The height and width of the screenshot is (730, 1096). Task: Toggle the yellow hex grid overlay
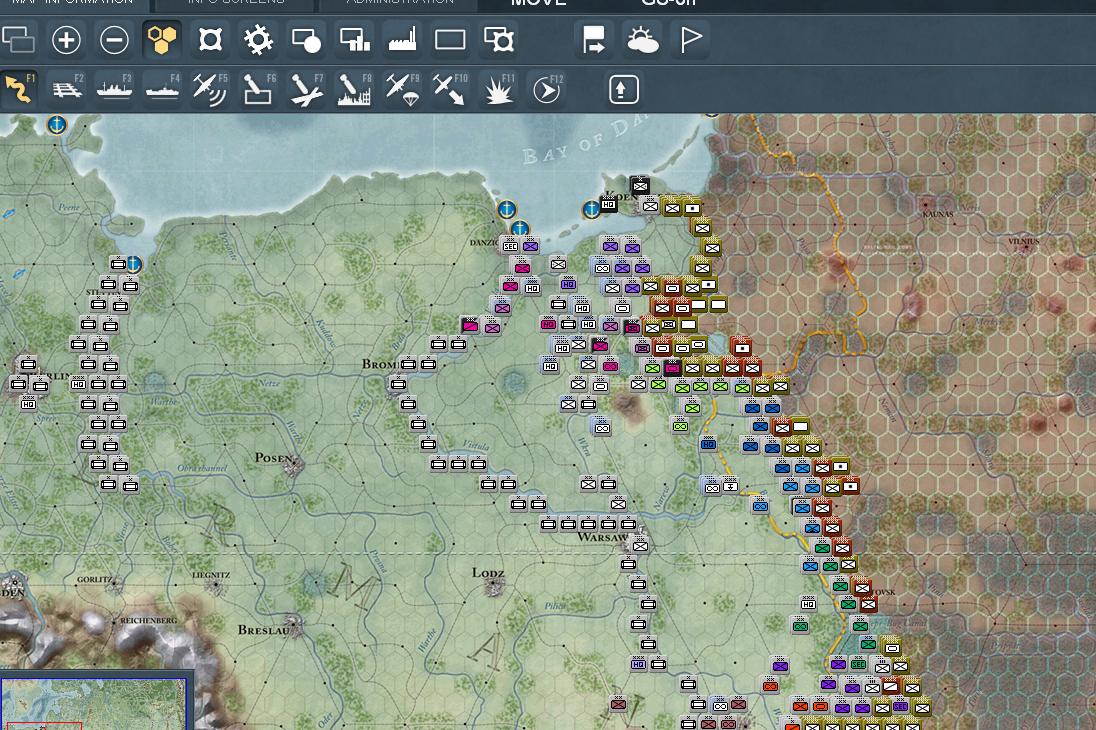click(x=161, y=39)
